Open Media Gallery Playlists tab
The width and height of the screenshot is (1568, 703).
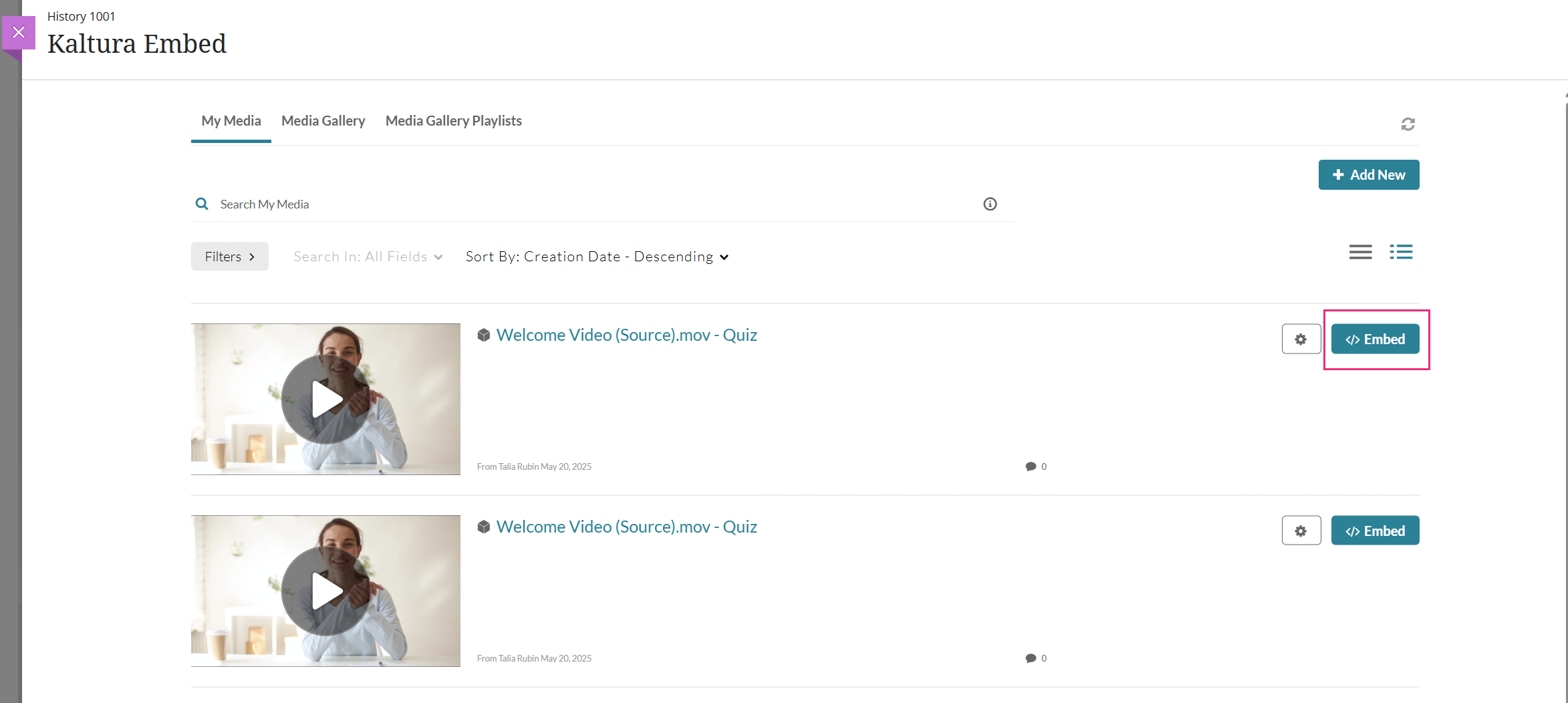pyautogui.click(x=453, y=121)
